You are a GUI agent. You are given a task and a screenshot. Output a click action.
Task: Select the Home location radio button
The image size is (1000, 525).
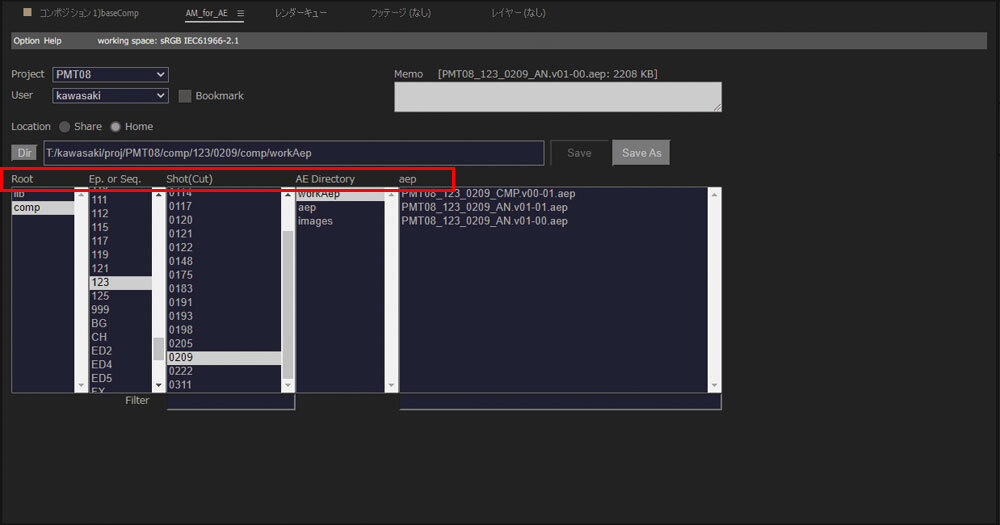(116, 127)
